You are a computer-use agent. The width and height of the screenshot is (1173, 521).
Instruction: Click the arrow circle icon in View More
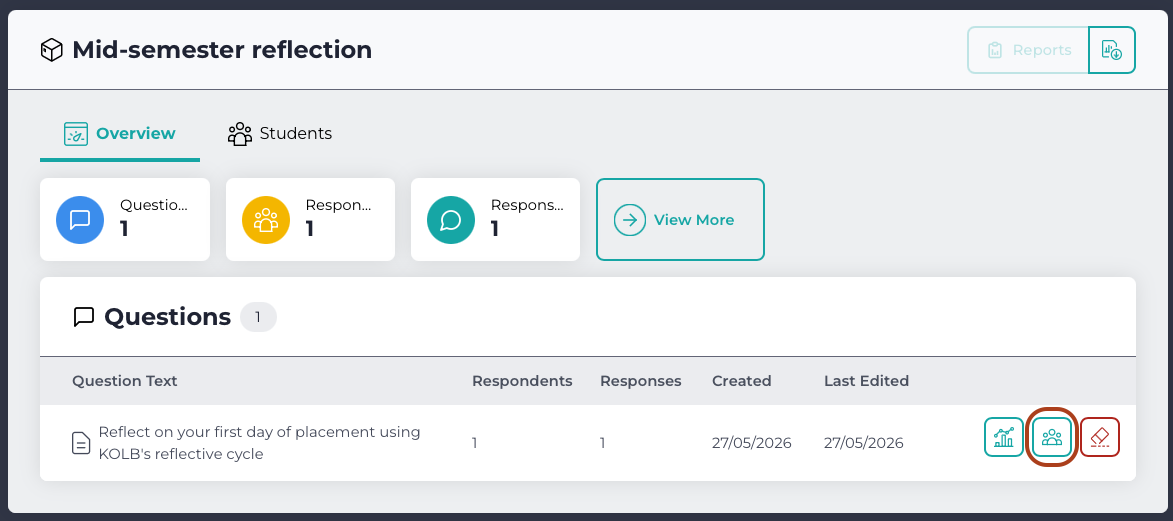point(630,220)
